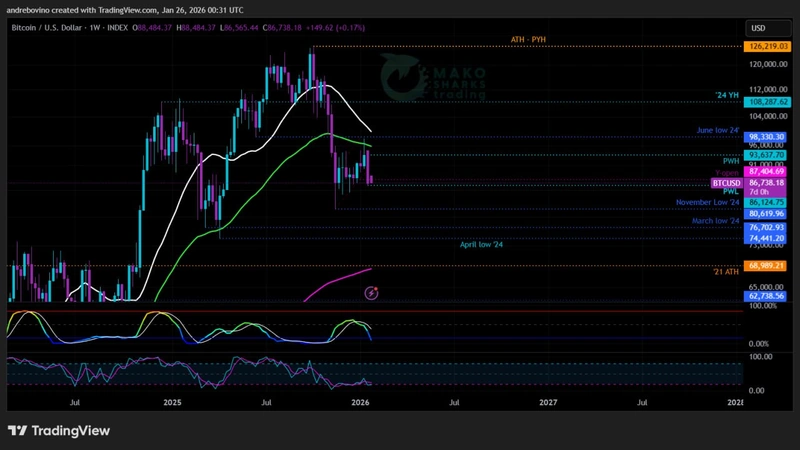The width and height of the screenshot is (800, 450).
Task: Select the 'March low '24' level label
Action: [x=715, y=221]
